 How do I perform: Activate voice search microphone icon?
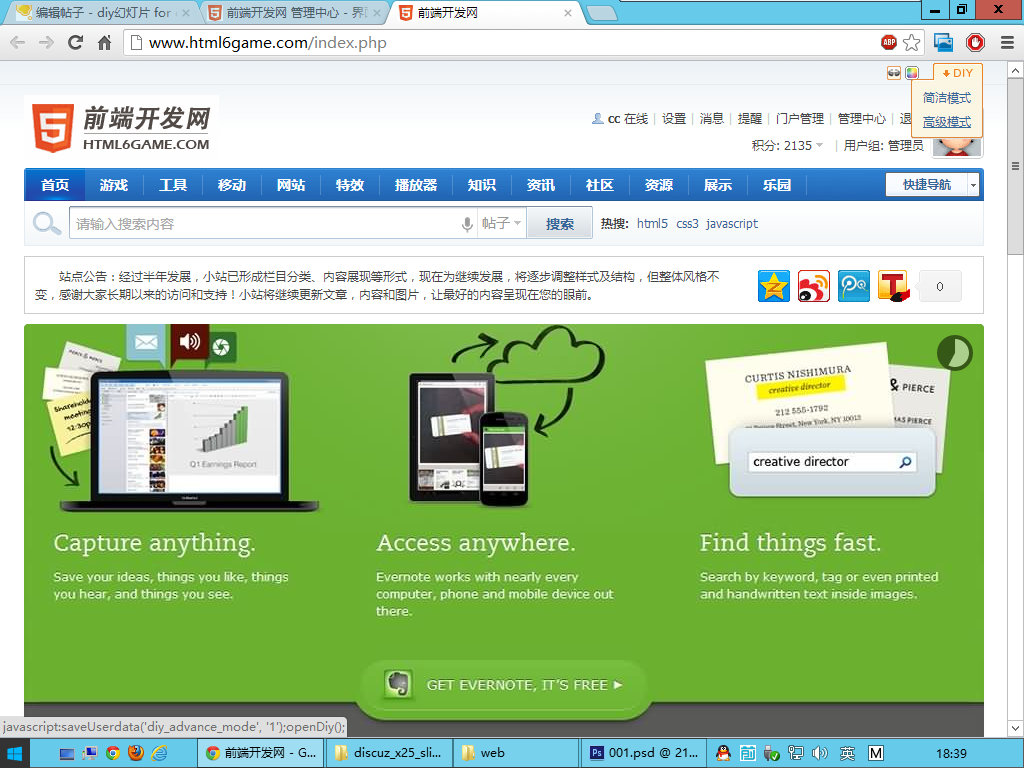pyautogui.click(x=467, y=224)
